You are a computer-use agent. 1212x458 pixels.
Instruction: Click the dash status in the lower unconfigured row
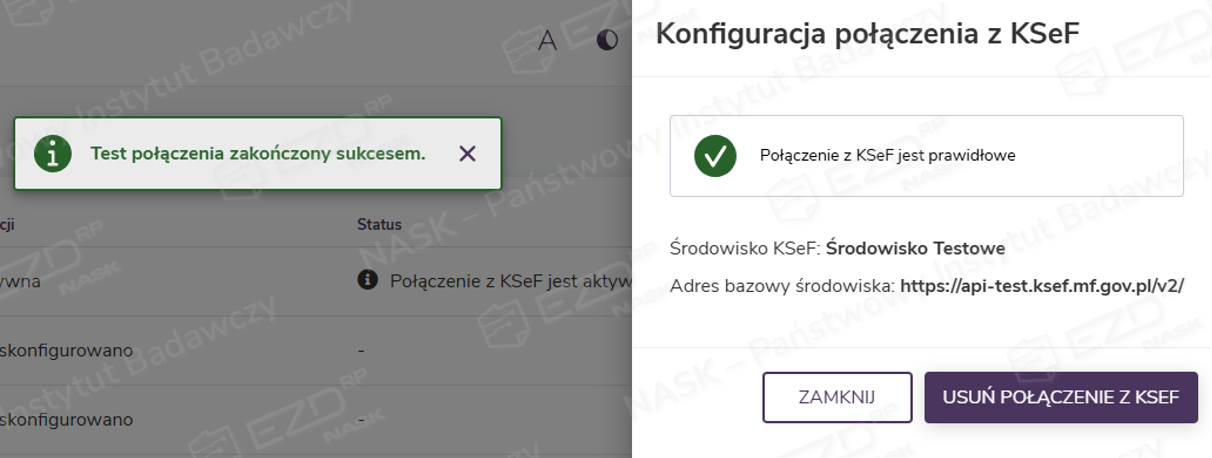pyautogui.click(x=361, y=420)
